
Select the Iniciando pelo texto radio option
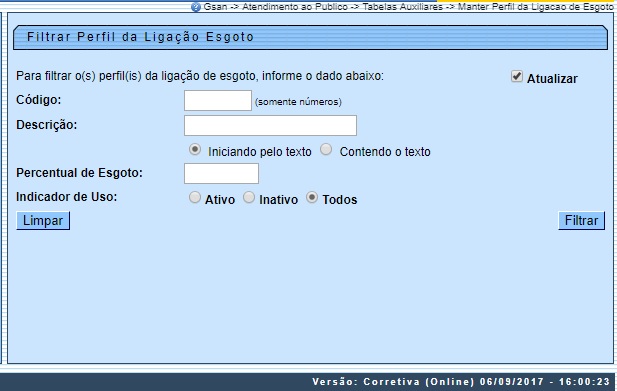195,149
